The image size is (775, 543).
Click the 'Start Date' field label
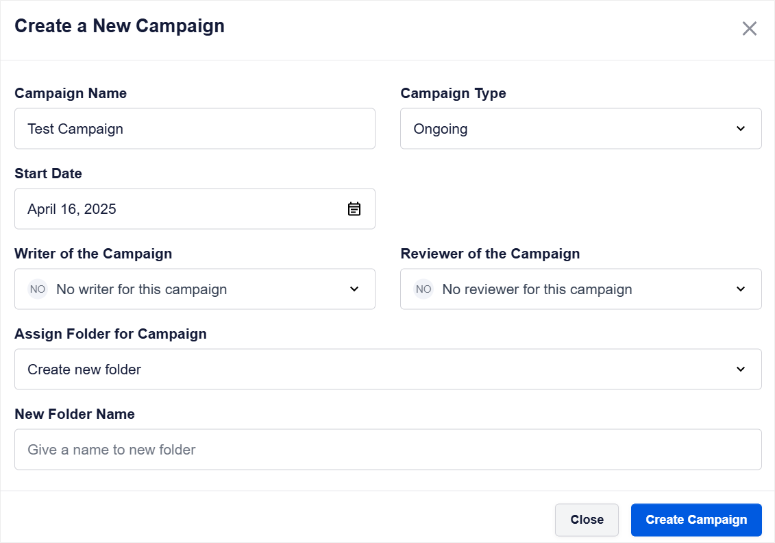(48, 173)
